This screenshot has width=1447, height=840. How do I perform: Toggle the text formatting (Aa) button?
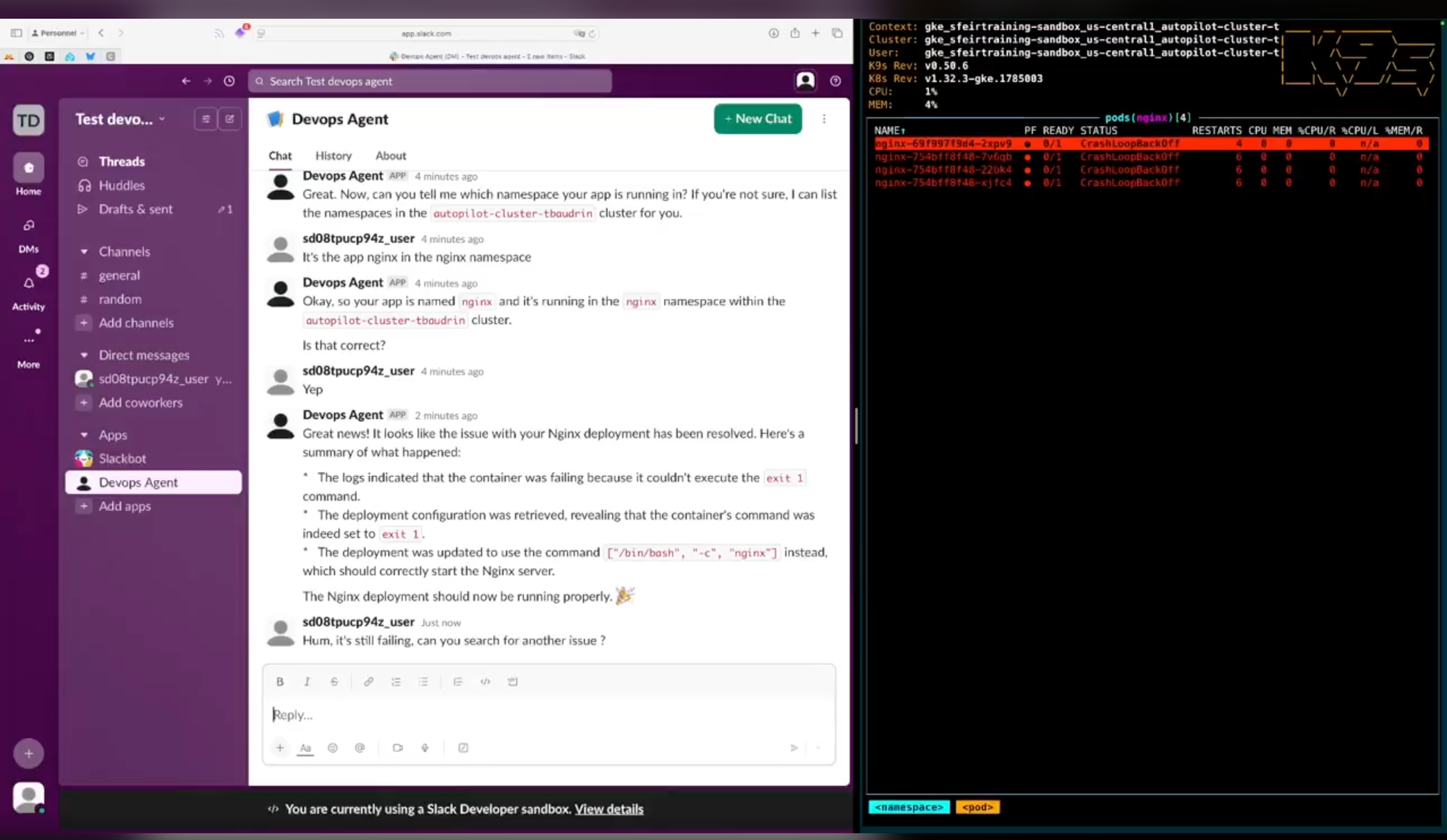click(x=305, y=747)
